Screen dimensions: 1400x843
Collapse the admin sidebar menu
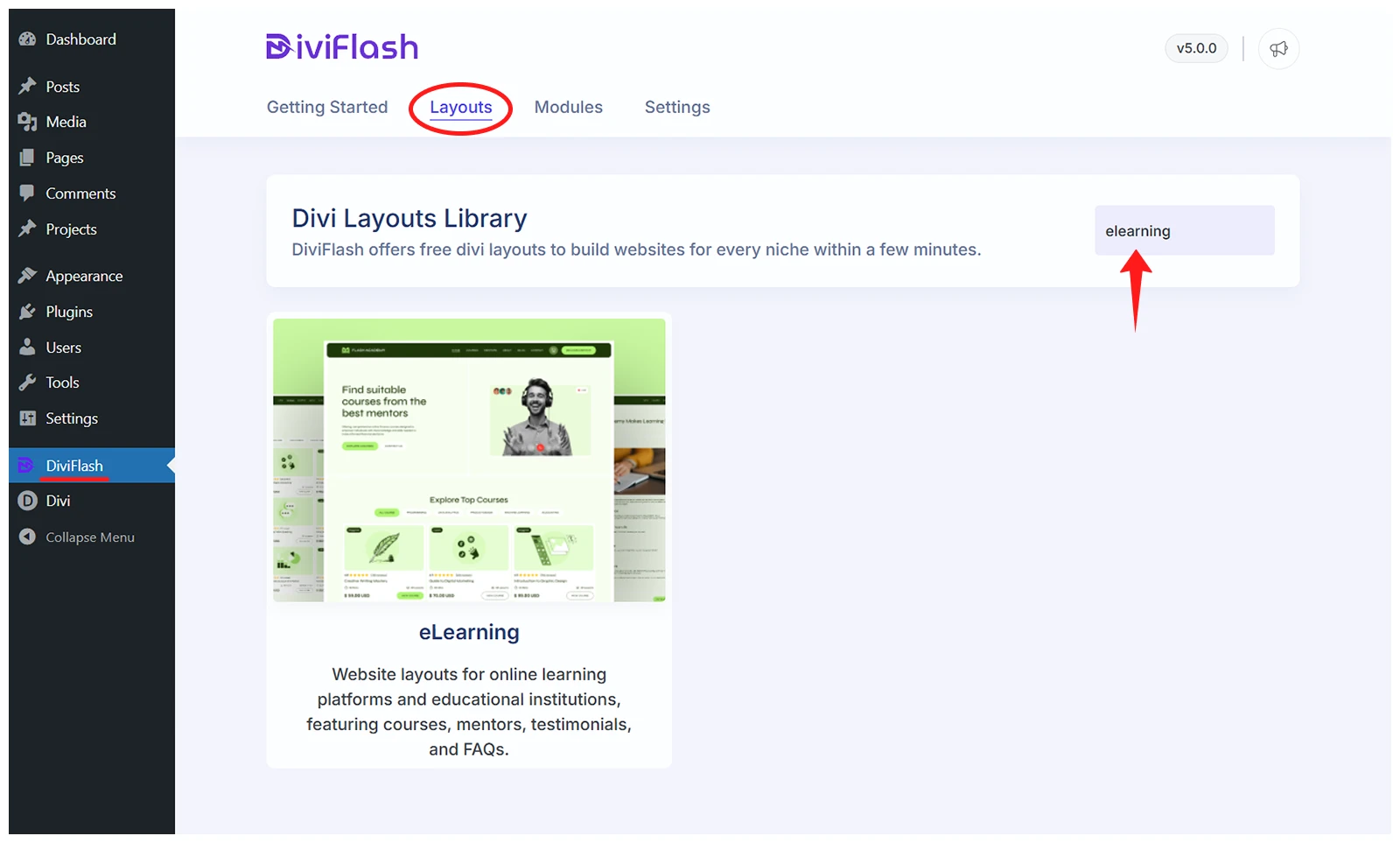[x=77, y=537]
